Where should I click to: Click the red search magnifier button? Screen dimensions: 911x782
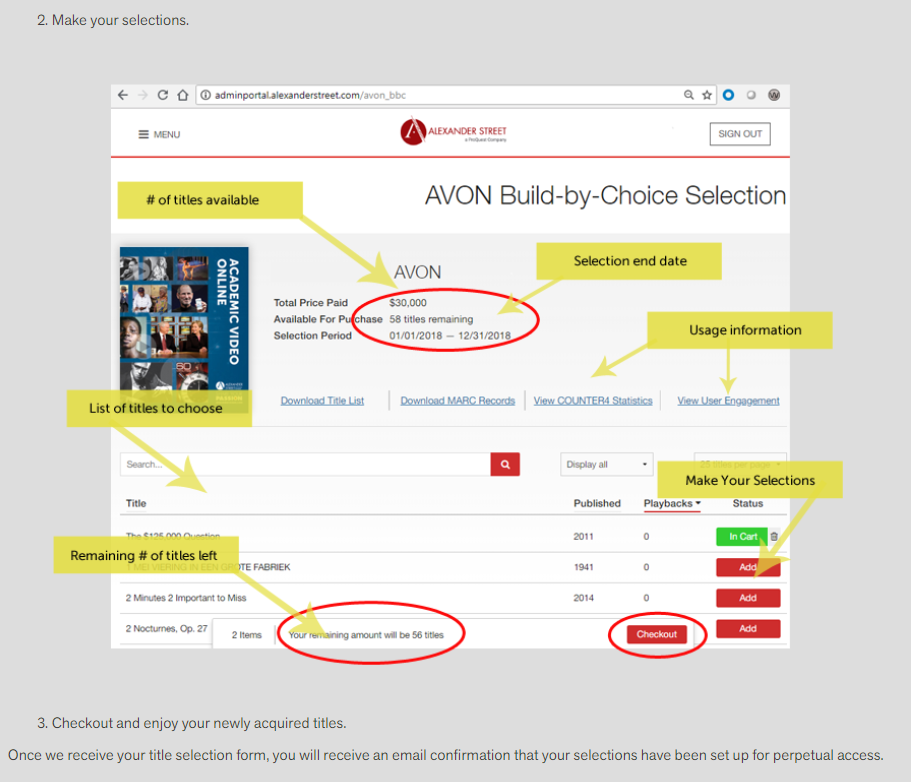[x=505, y=464]
